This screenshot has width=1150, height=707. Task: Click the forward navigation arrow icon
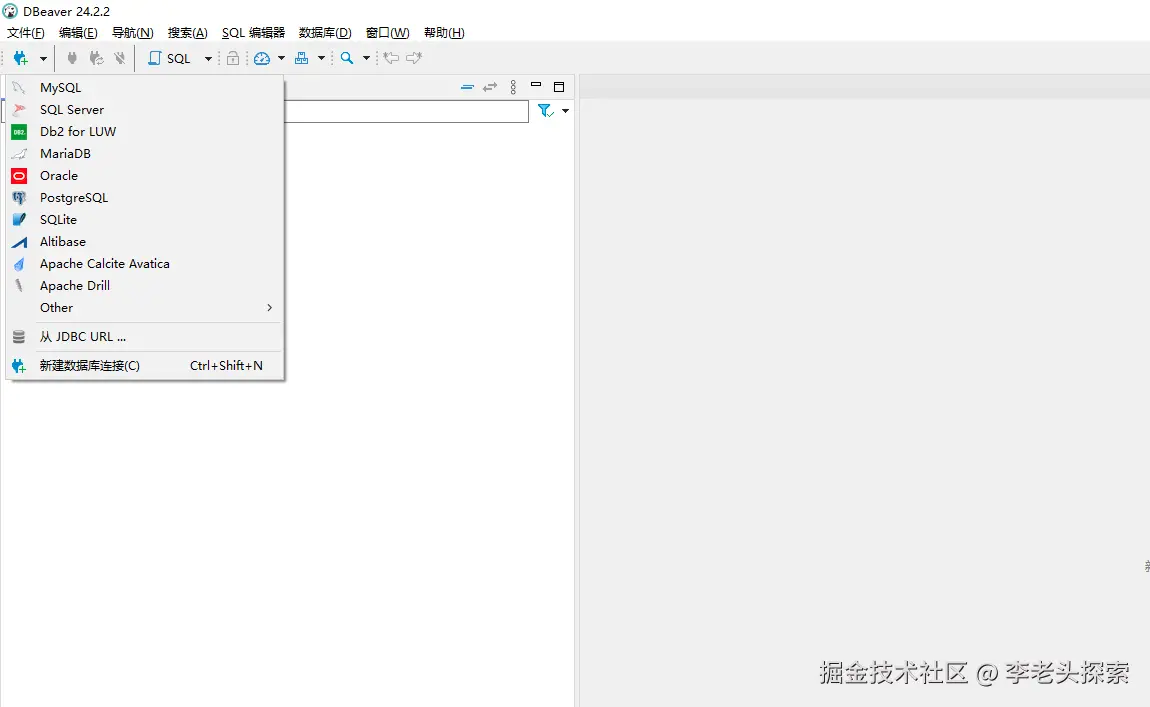(x=414, y=58)
